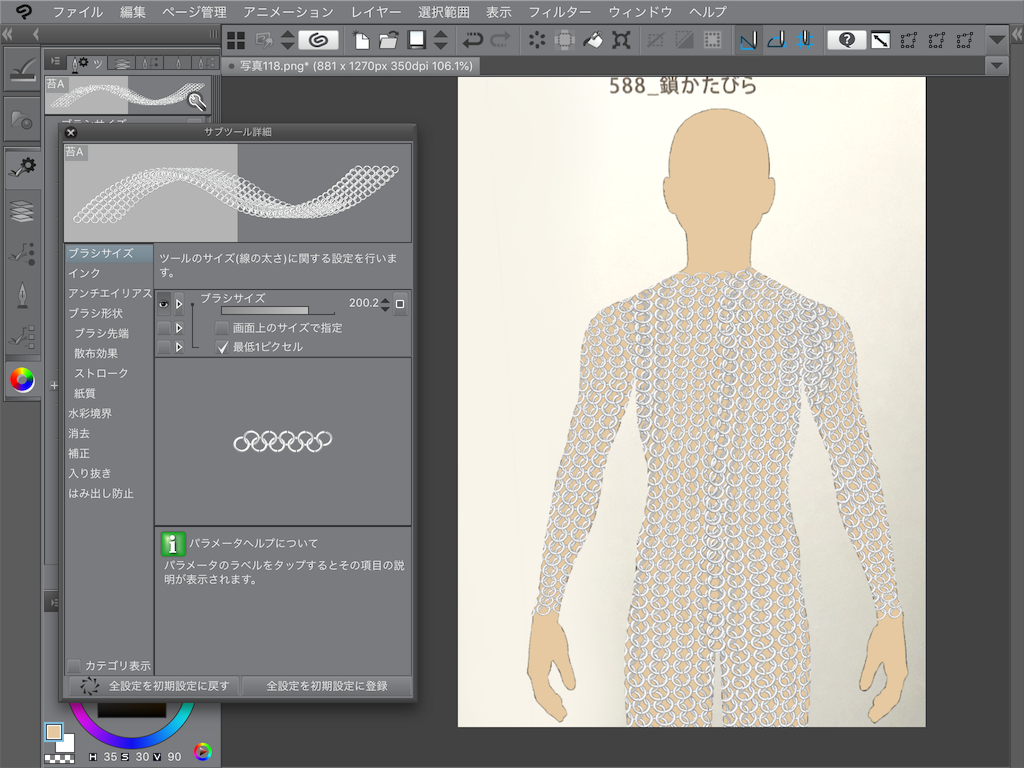Viewport: 1024px width, 768px height.
Task: Click the question mark help icon
Action: point(846,40)
